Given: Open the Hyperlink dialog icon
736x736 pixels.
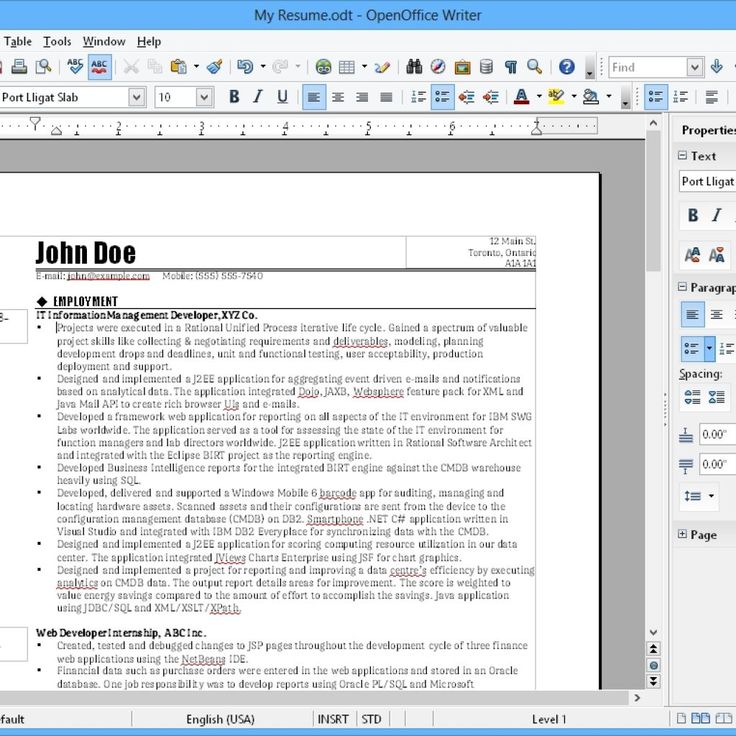Looking at the screenshot, I should click(x=323, y=67).
